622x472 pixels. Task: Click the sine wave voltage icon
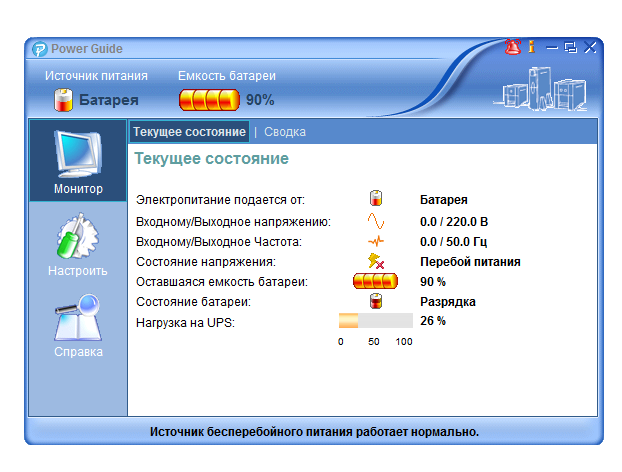tap(376, 221)
